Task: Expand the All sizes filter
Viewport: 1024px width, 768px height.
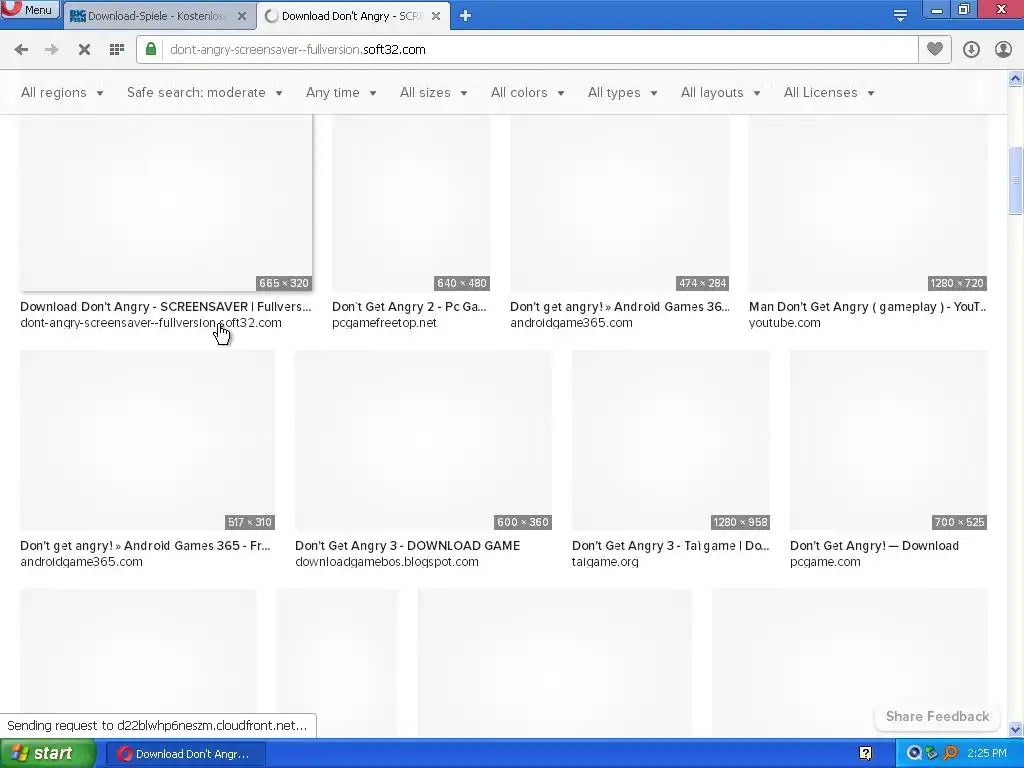Action: coord(434,93)
